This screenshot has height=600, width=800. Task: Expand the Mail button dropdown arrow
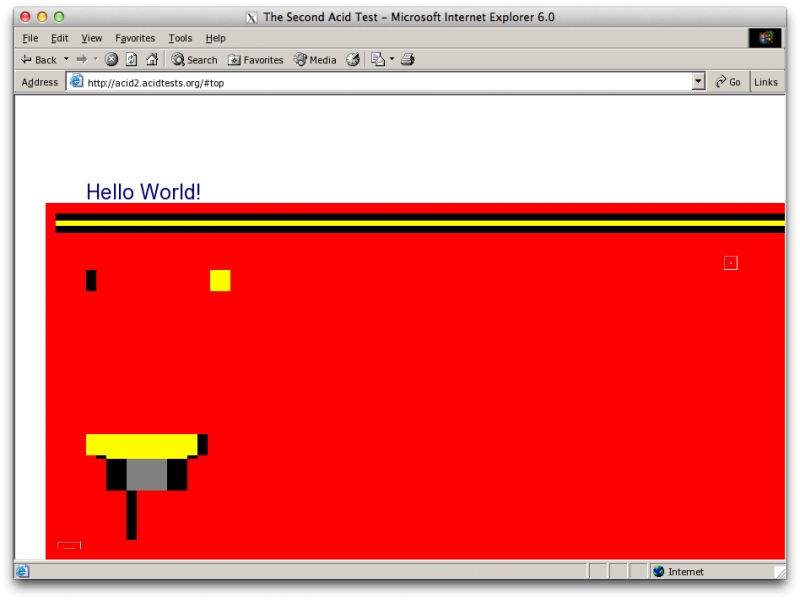[x=392, y=60]
